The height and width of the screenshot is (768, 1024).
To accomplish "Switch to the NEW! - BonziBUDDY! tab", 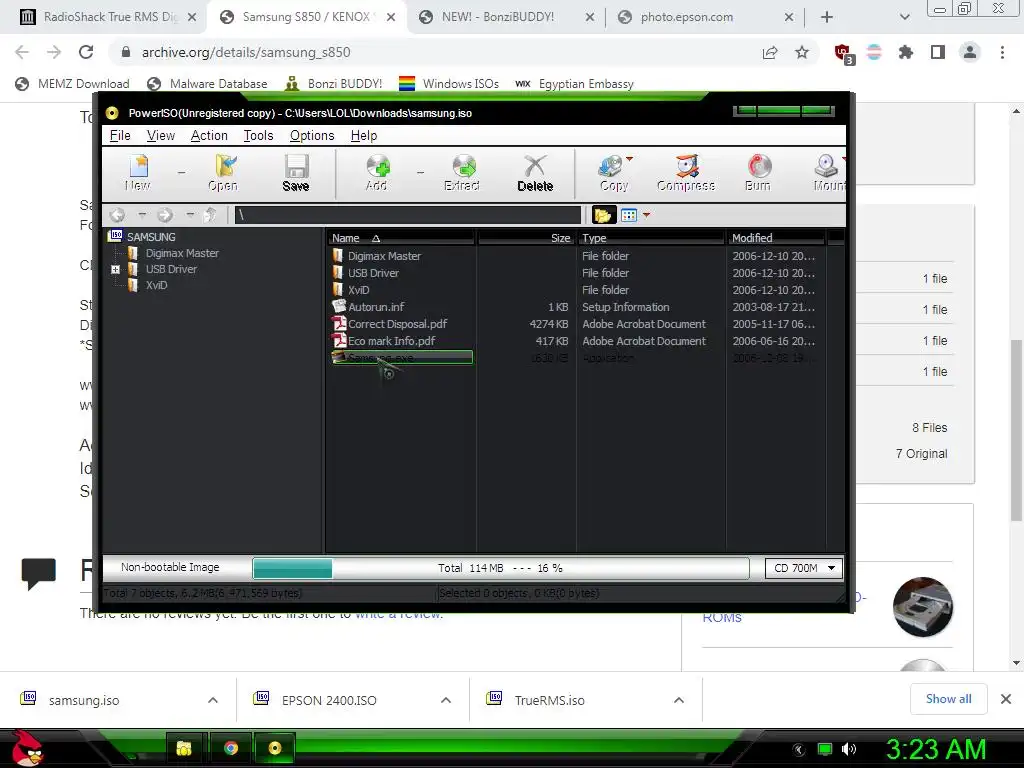I will point(507,17).
